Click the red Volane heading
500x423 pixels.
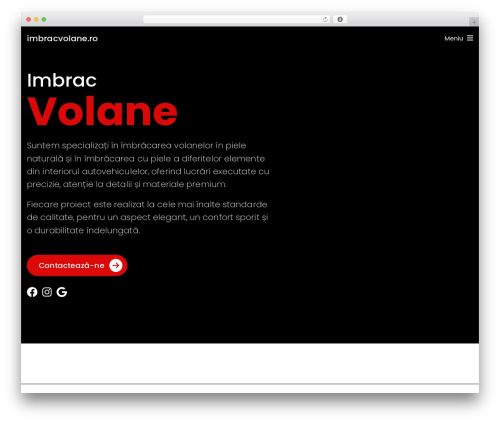click(x=102, y=111)
